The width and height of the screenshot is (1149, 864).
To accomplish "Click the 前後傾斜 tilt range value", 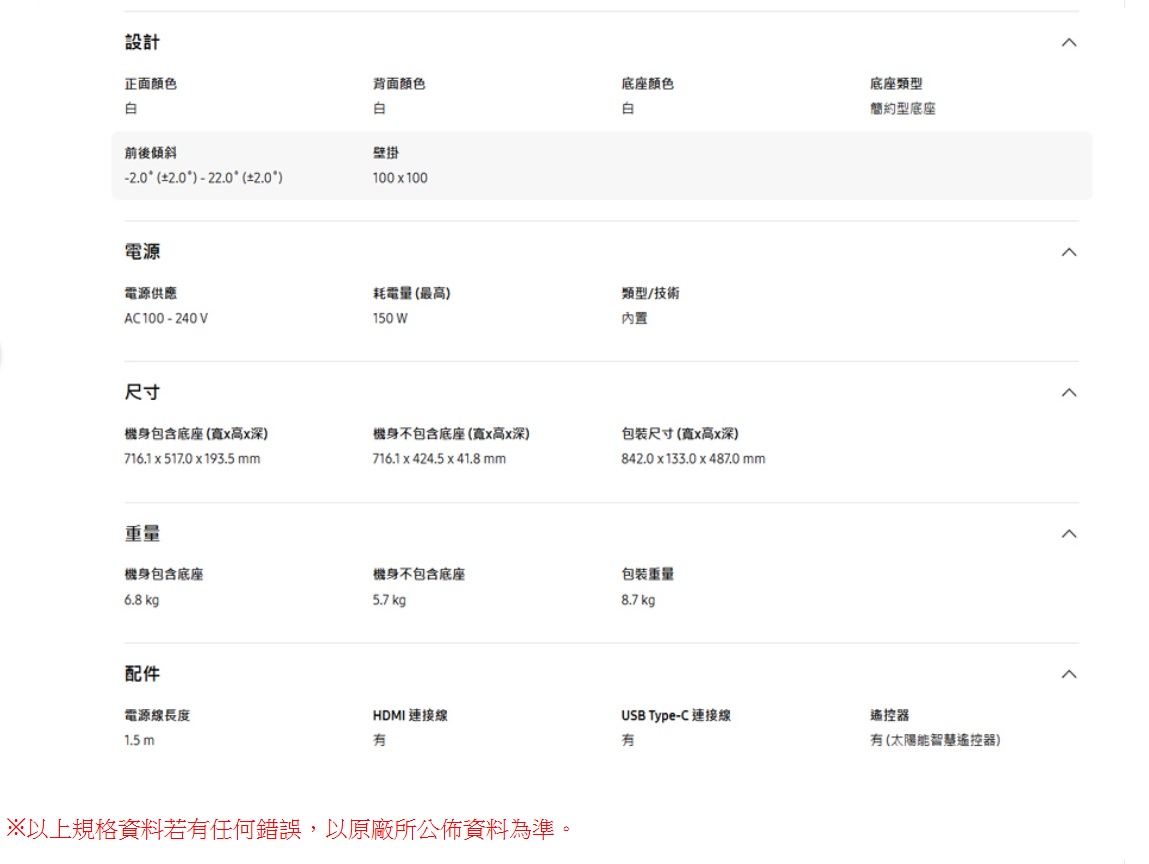I will point(203,178).
